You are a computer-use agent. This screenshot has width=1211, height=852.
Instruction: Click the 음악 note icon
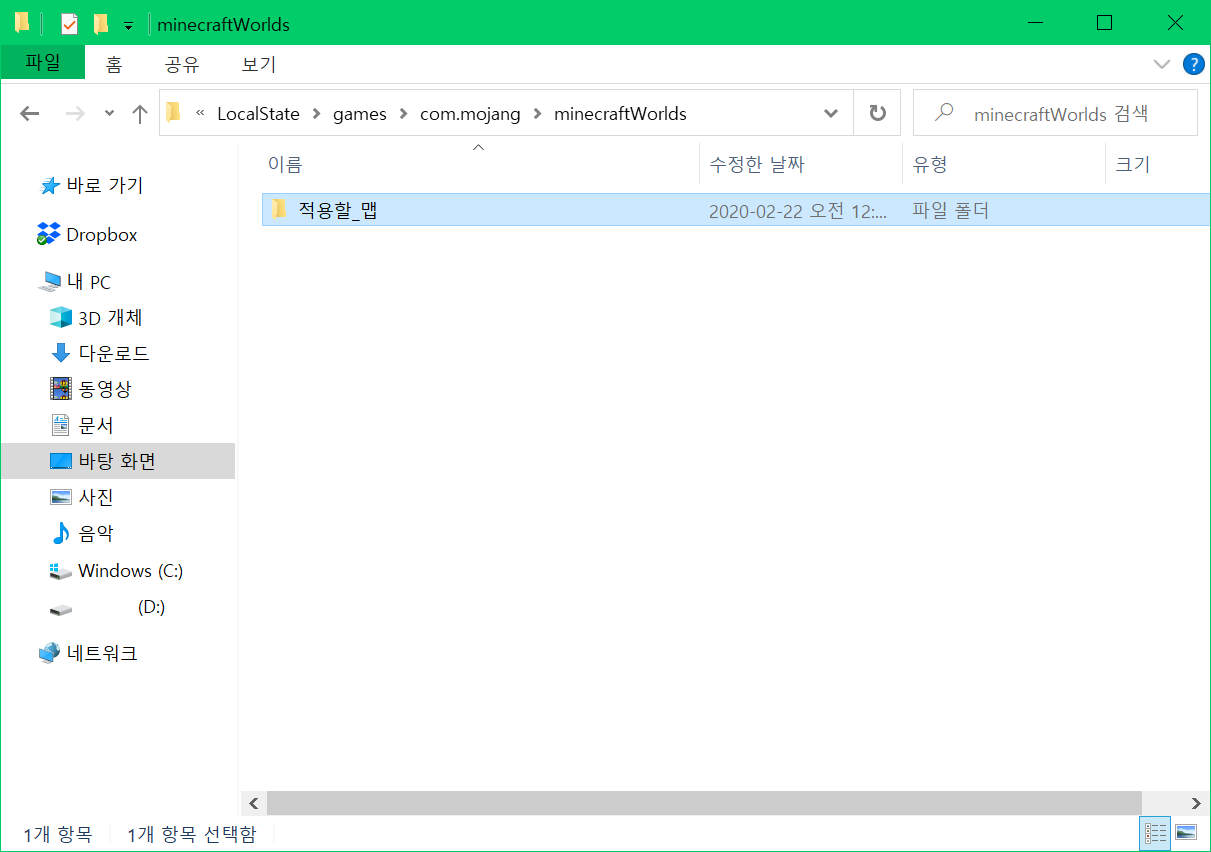[61, 534]
